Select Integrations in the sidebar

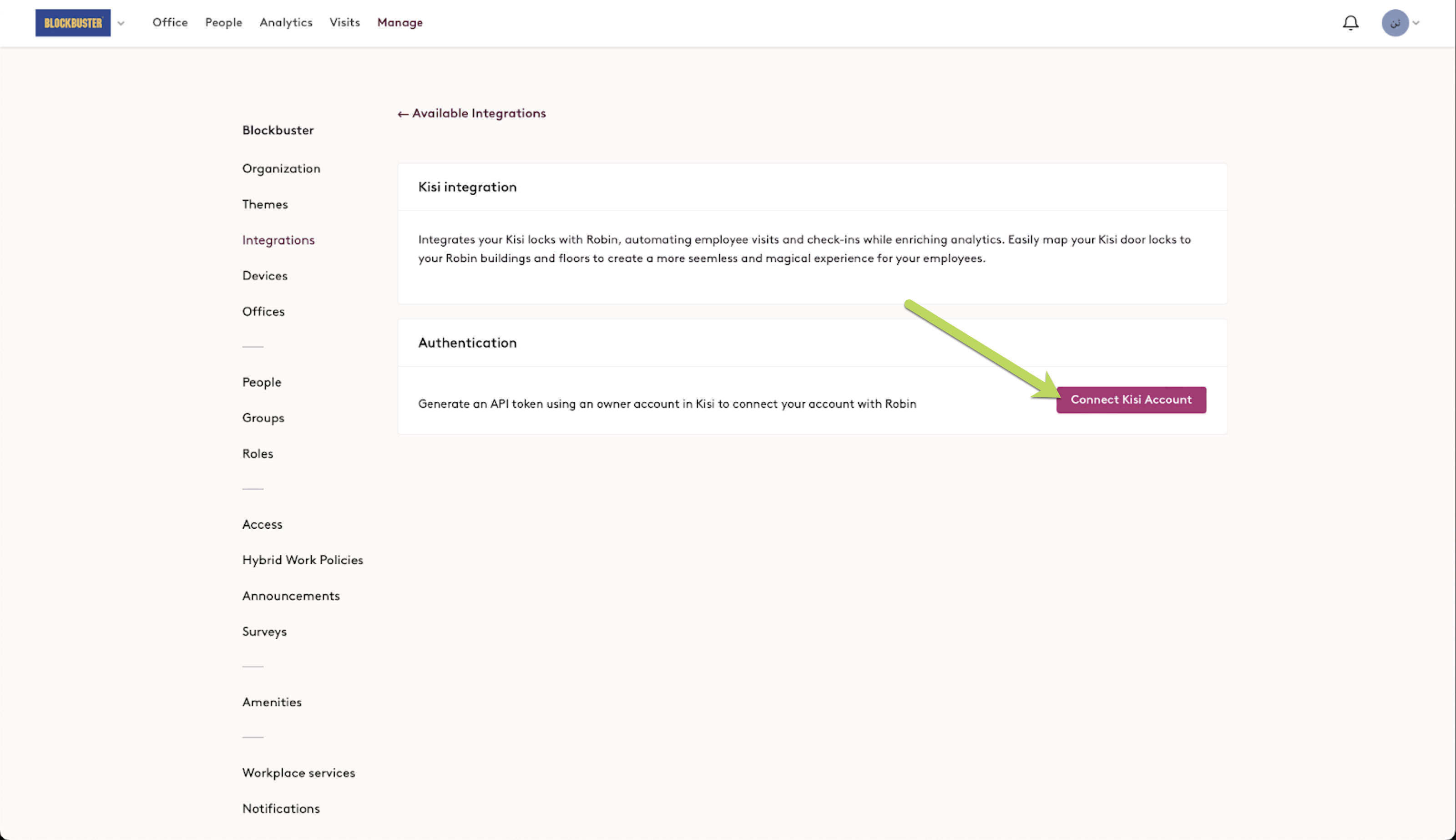(278, 240)
